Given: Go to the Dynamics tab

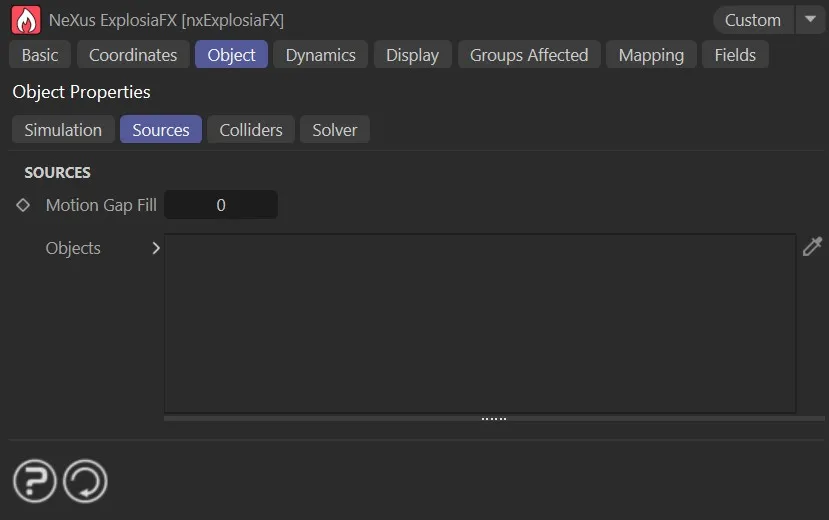Looking at the screenshot, I should point(320,55).
